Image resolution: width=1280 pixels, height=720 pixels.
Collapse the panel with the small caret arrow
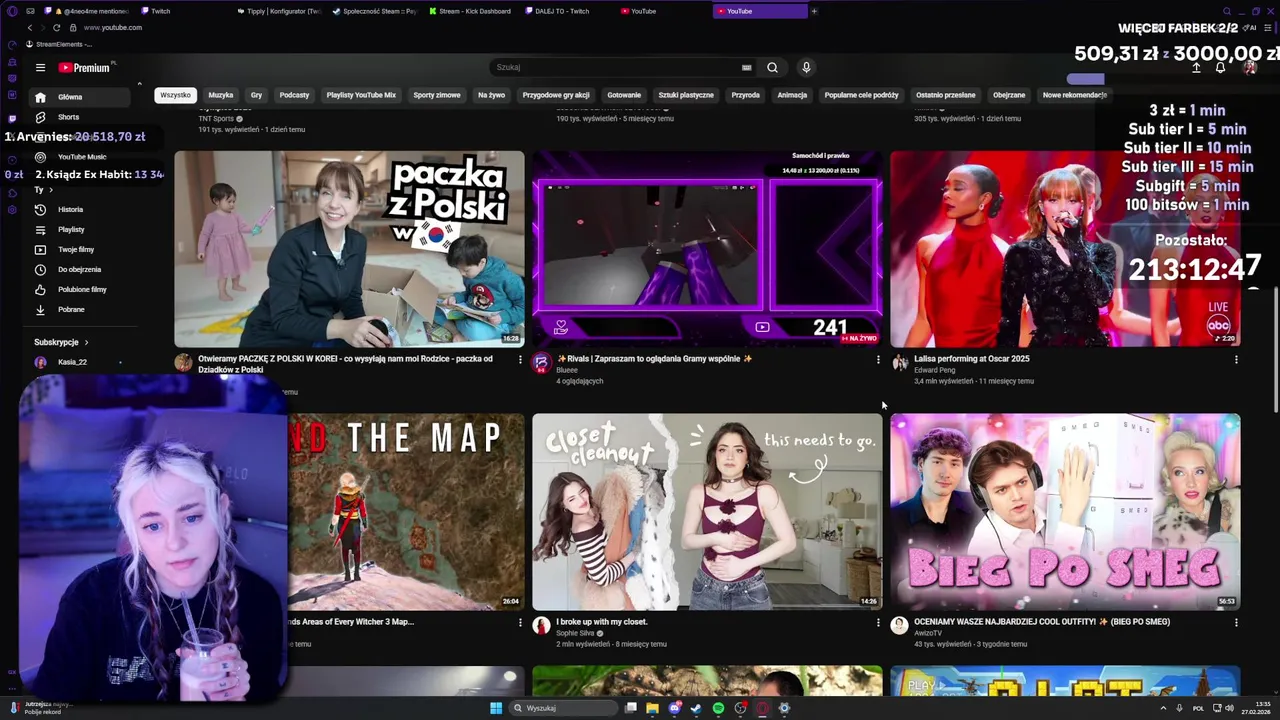tap(139, 84)
